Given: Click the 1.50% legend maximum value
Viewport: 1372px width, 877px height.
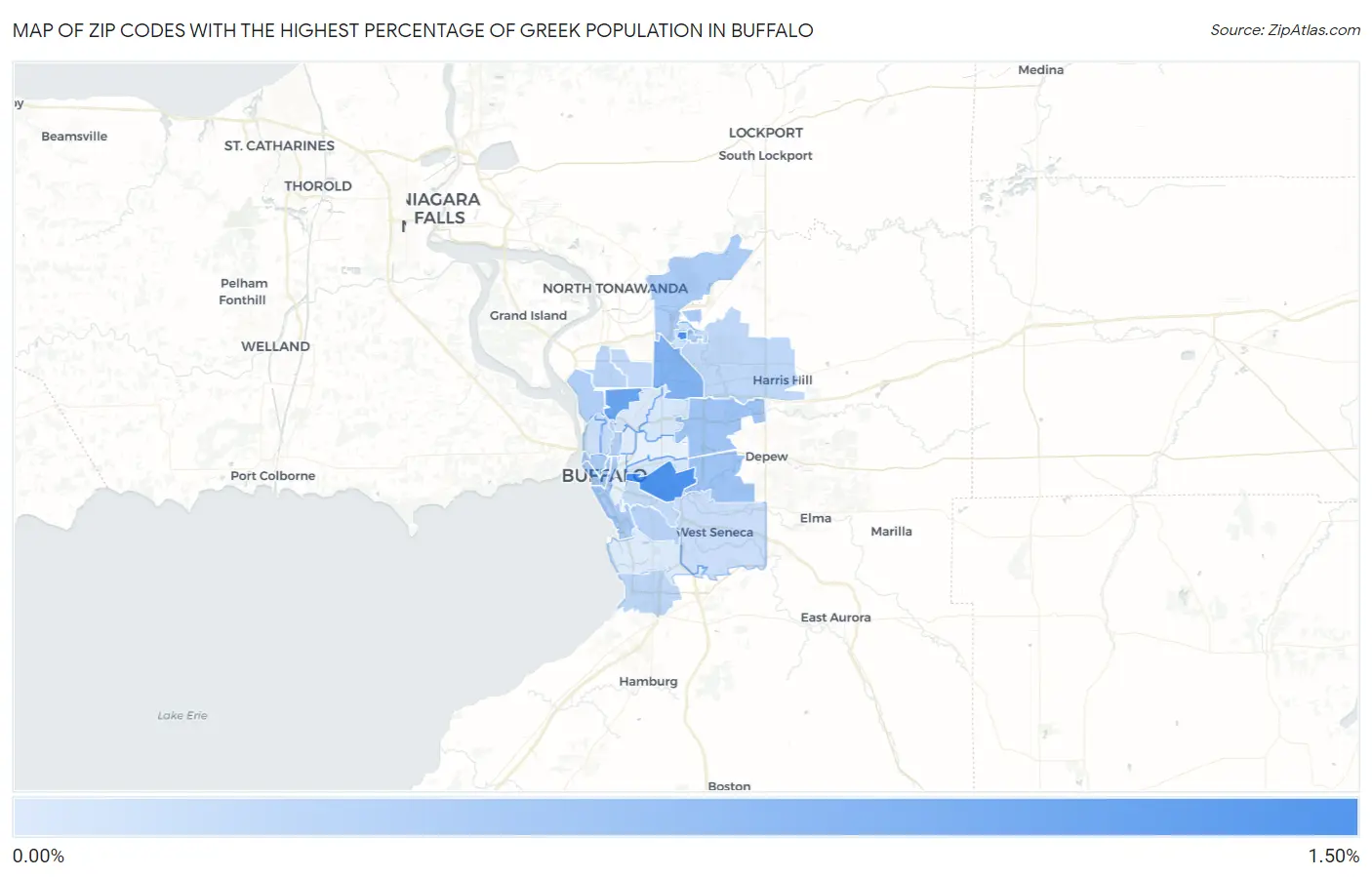Looking at the screenshot, I should click(x=1333, y=857).
